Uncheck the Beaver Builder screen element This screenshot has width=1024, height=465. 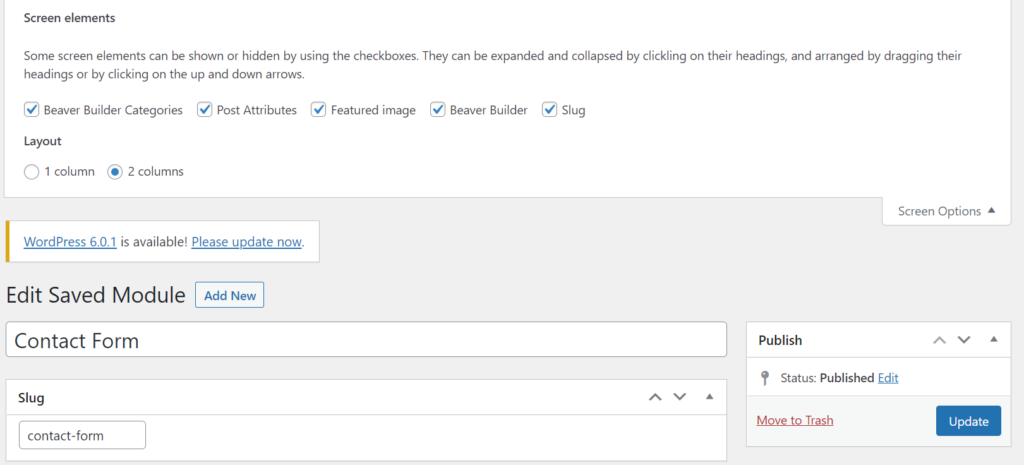(x=438, y=110)
